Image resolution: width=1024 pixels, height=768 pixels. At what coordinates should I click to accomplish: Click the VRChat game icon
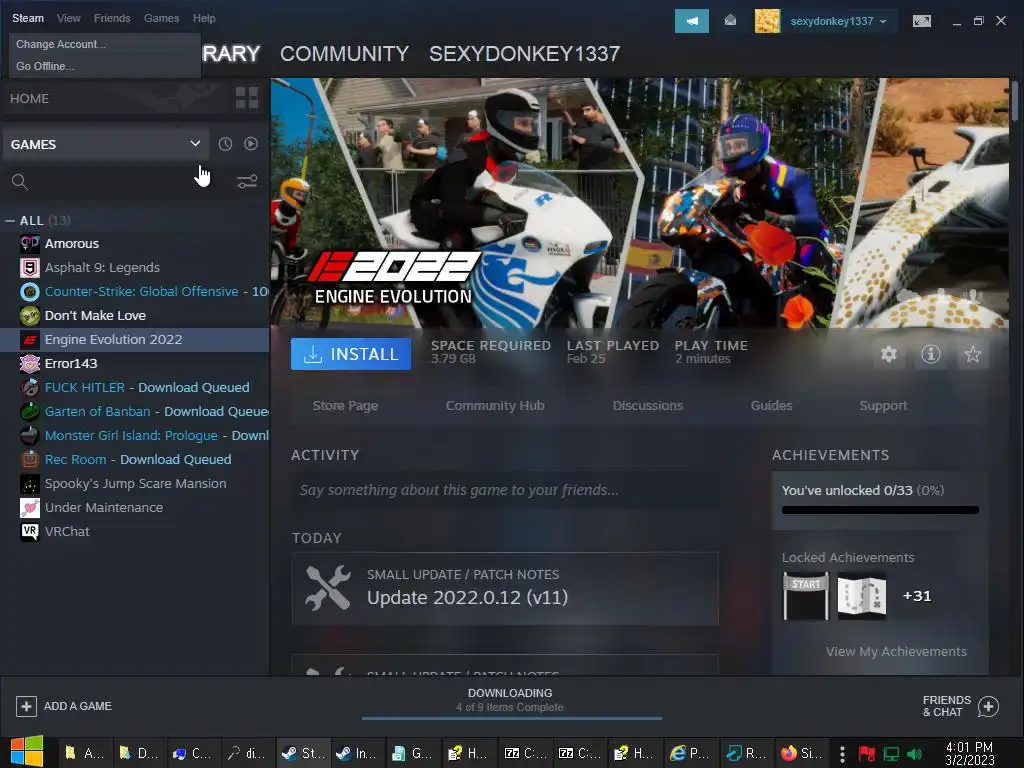click(x=29, y=532)
